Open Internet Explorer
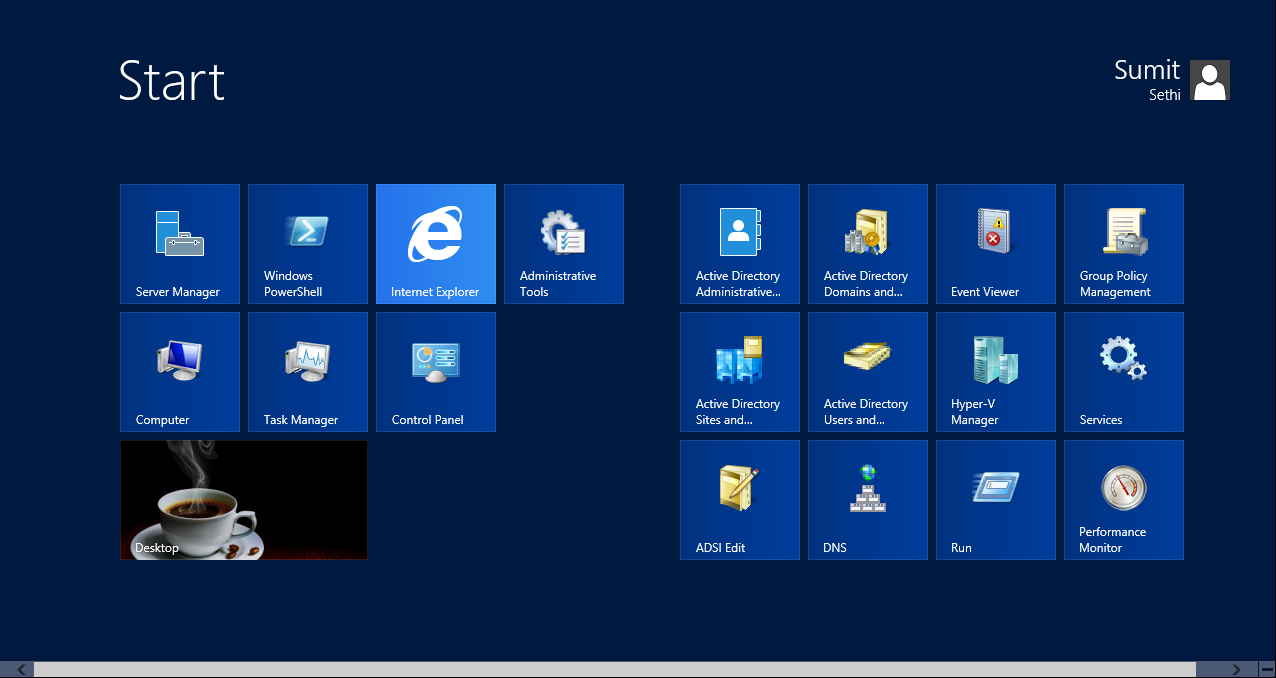 tap(435, 243)
